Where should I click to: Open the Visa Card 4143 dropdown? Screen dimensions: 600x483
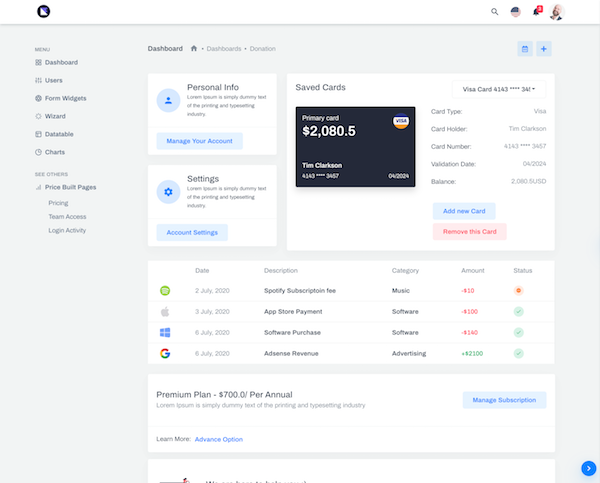pyautogui.click(x=499, y=89)
